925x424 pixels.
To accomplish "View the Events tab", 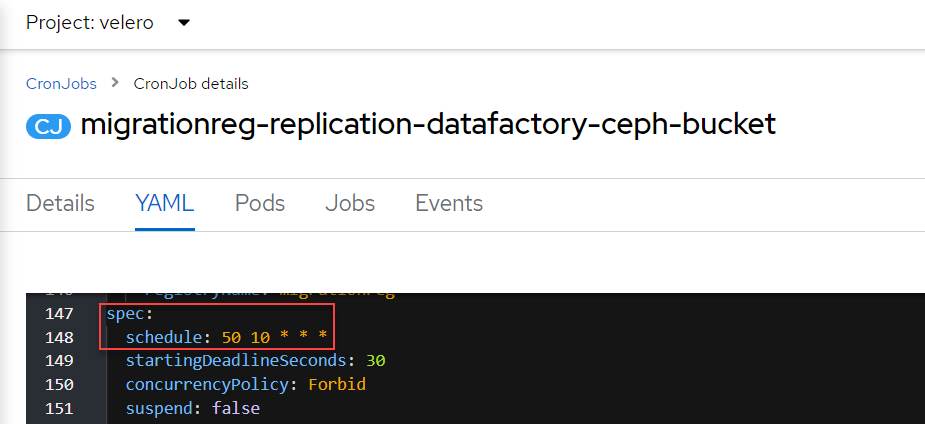I will click(x=449, y=203).
